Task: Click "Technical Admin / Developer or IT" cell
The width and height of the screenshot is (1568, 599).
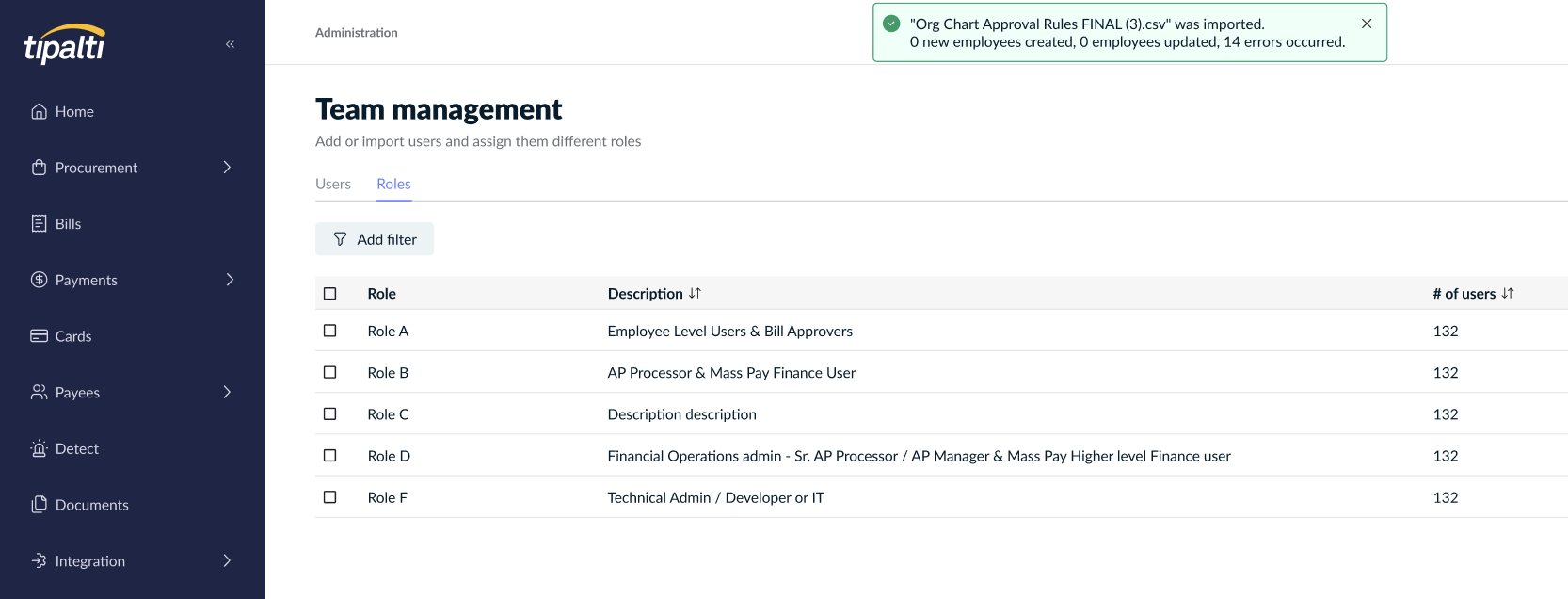Action: point(716,496)
